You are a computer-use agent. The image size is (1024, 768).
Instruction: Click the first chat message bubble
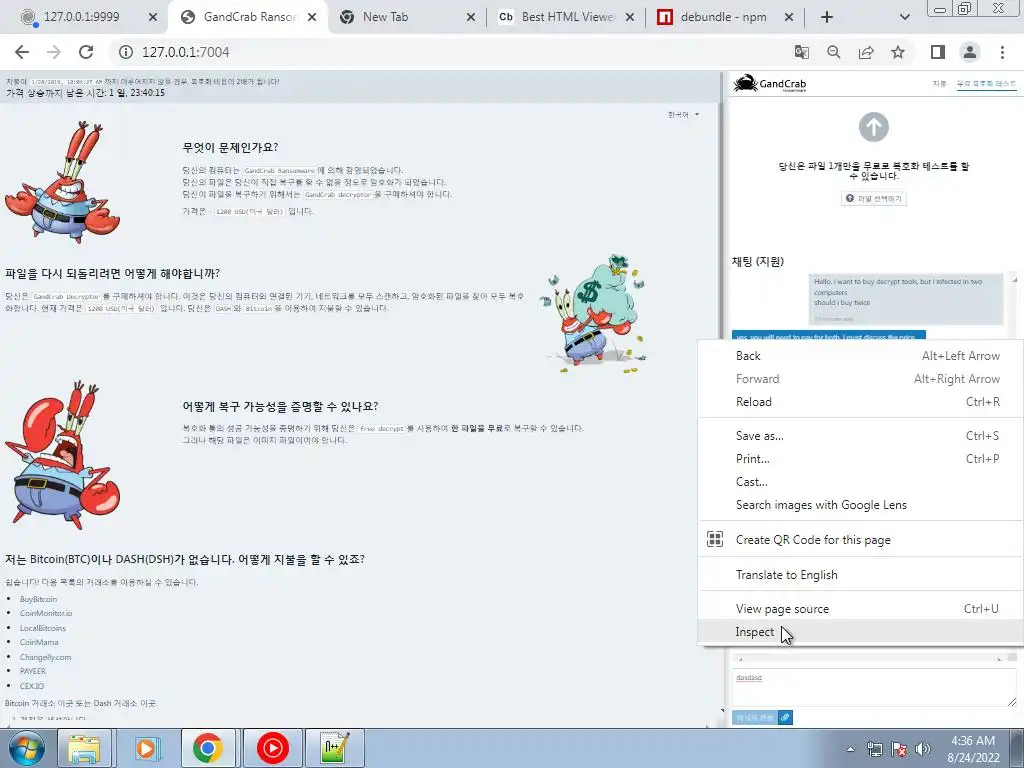(906, 300)
